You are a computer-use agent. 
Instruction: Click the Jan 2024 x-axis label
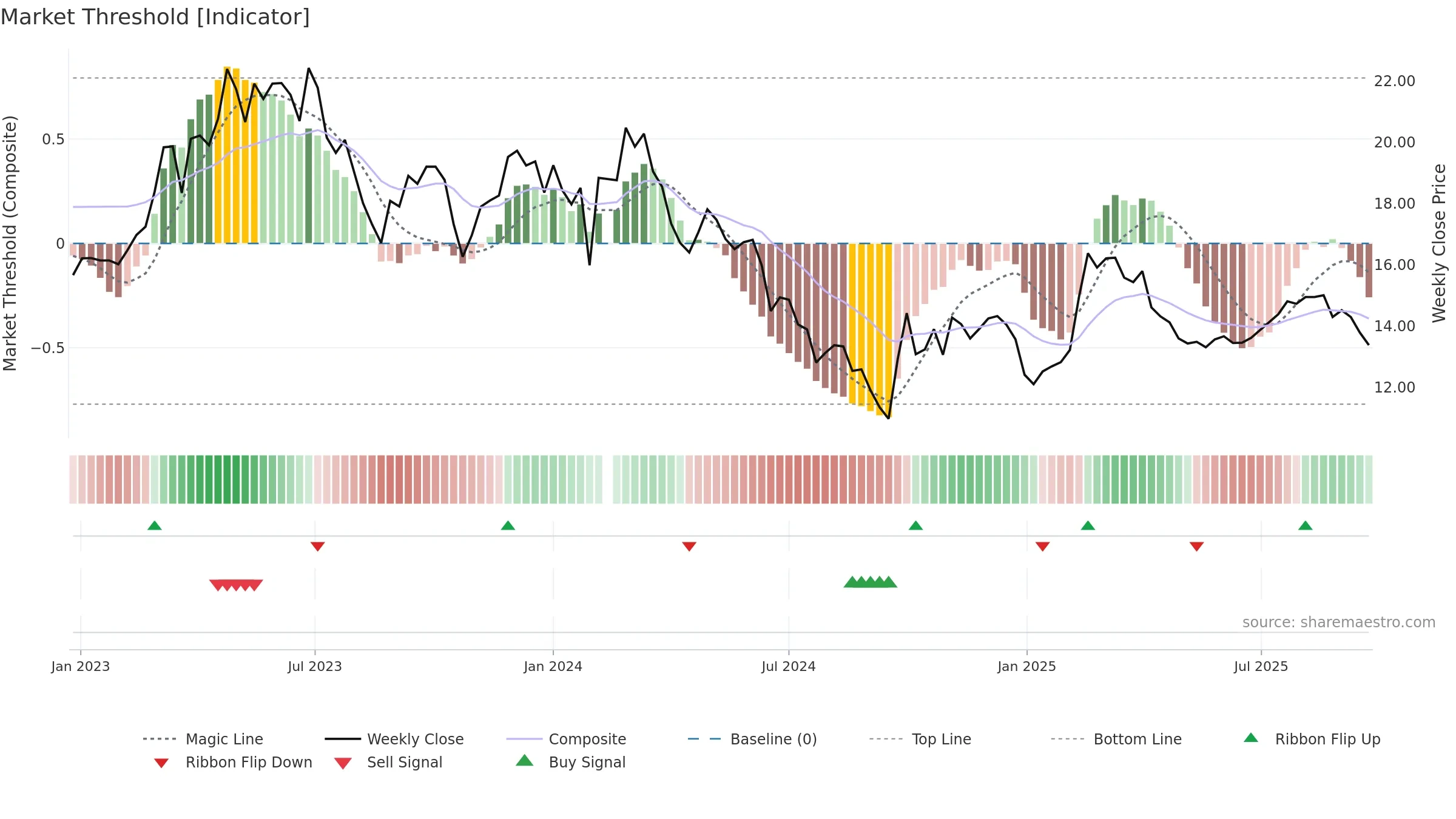pos(553,667)
